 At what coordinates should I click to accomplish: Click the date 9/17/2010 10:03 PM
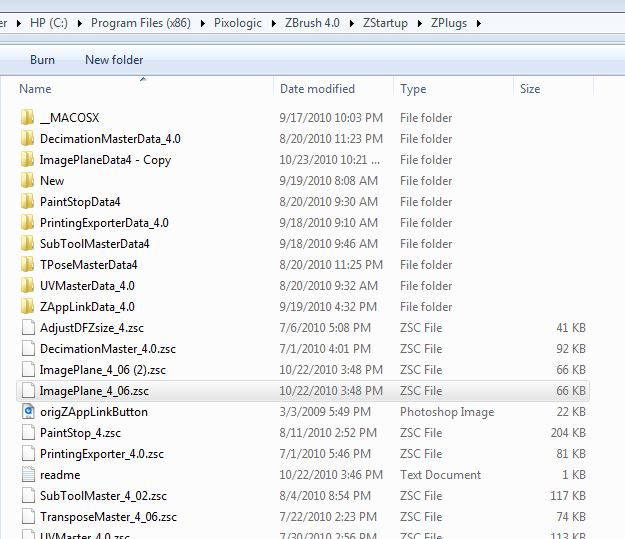(331, 118)
